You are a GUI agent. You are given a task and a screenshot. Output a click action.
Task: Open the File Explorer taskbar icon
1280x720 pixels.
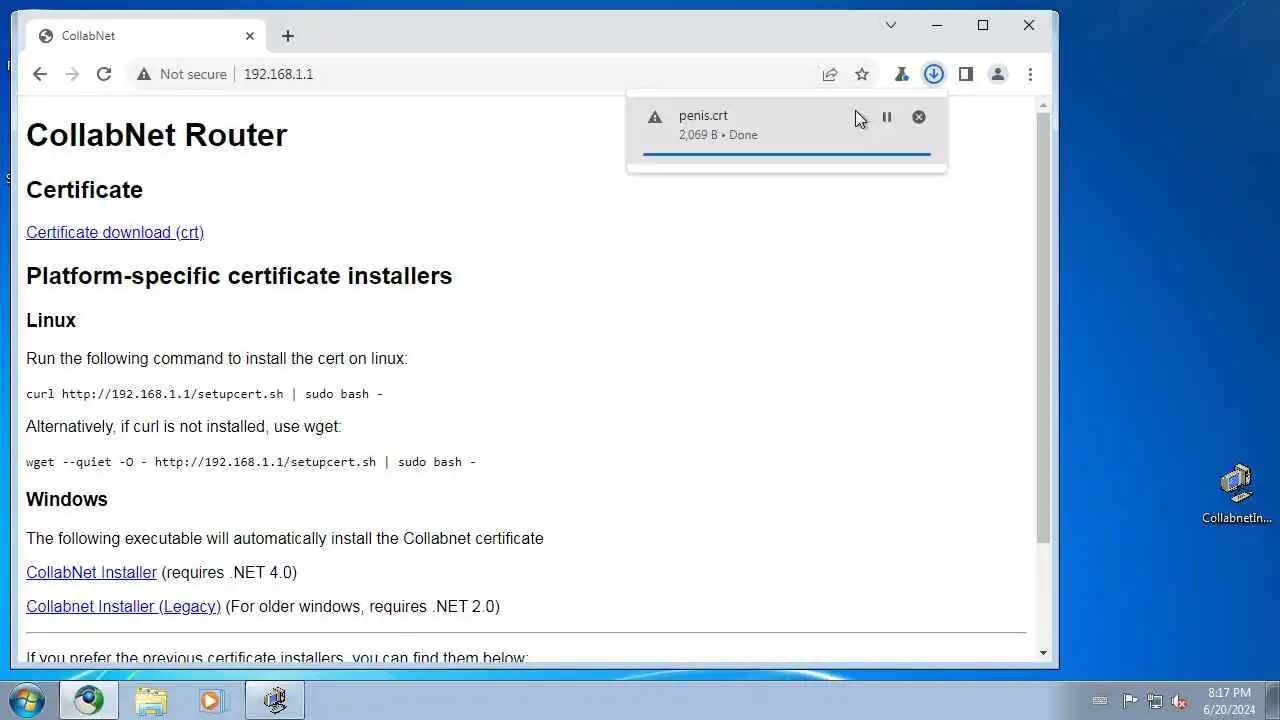point(151,700)
